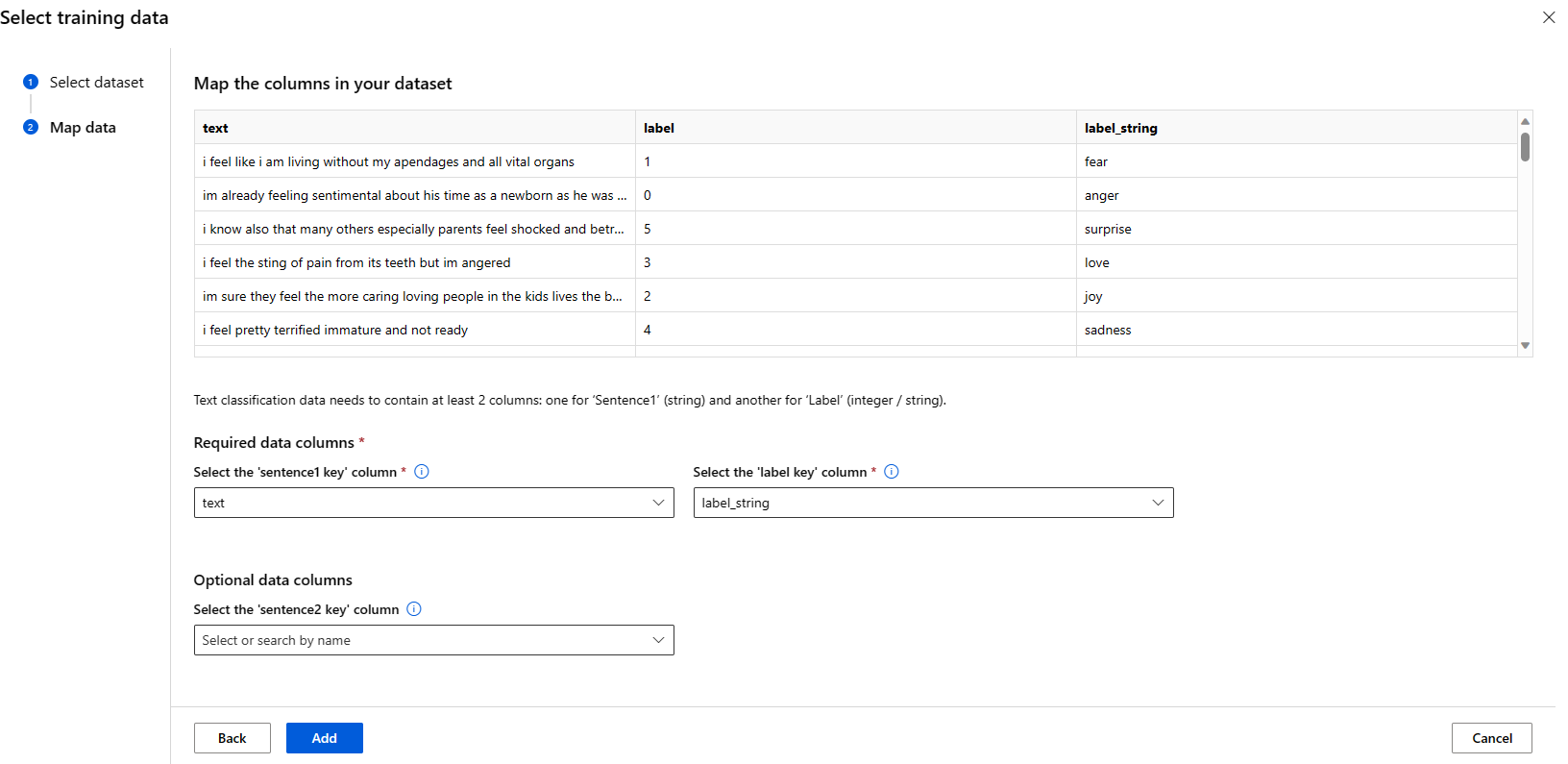Select the 'label_string' column header
1568x764 pixels.
pos(1120,128)
